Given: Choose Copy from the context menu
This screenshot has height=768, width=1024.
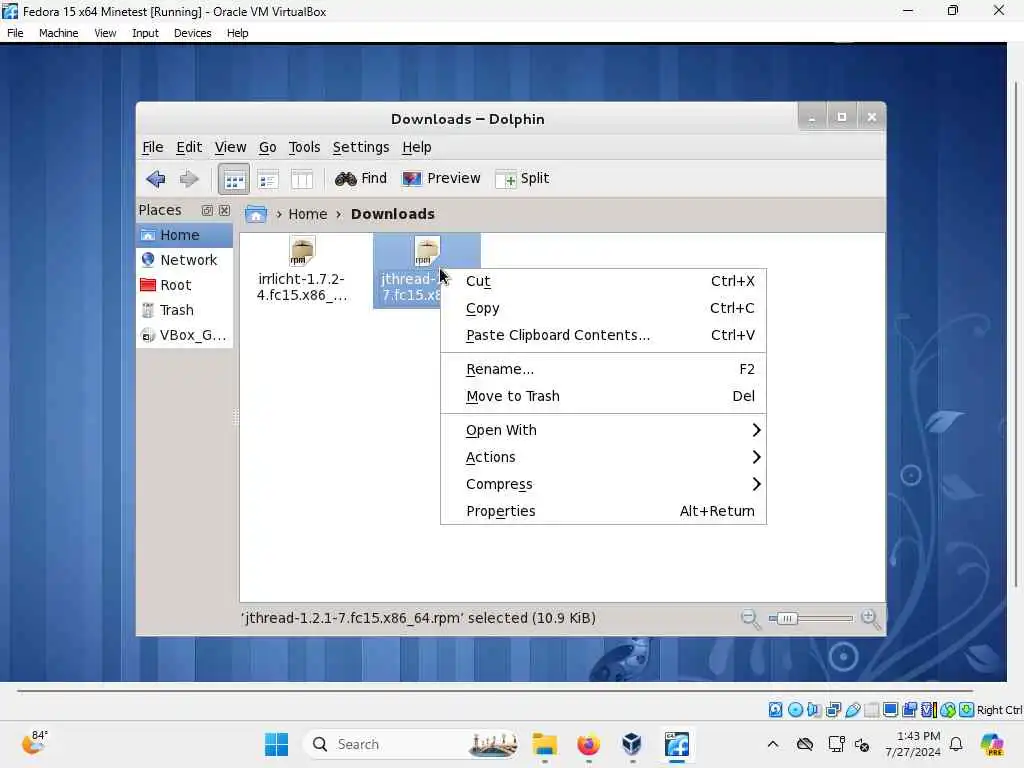Looking at the screenshot, I should pyautogui.click(x=603, y=308).
